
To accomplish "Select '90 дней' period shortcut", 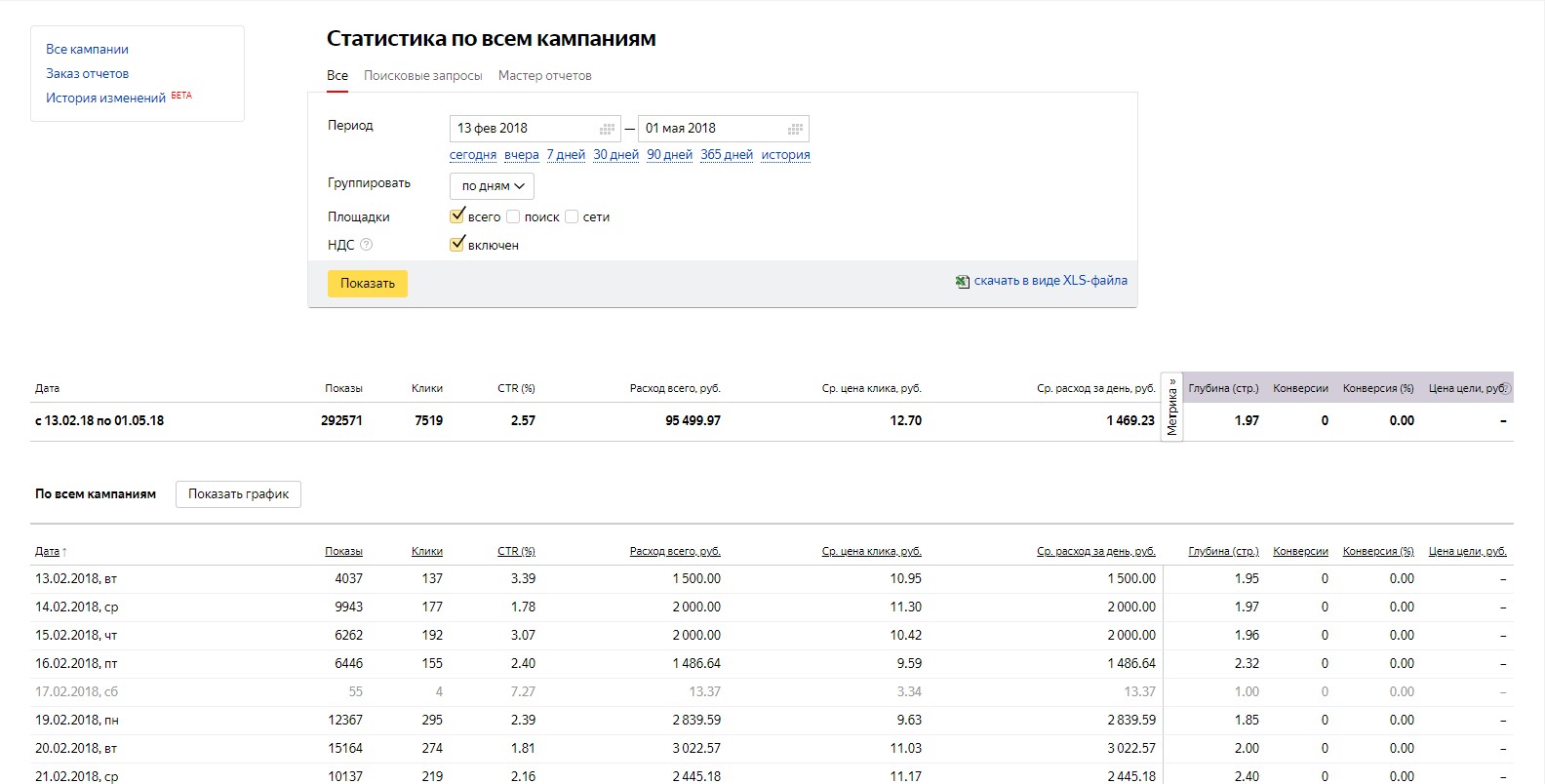I will [x=669, y=154].
